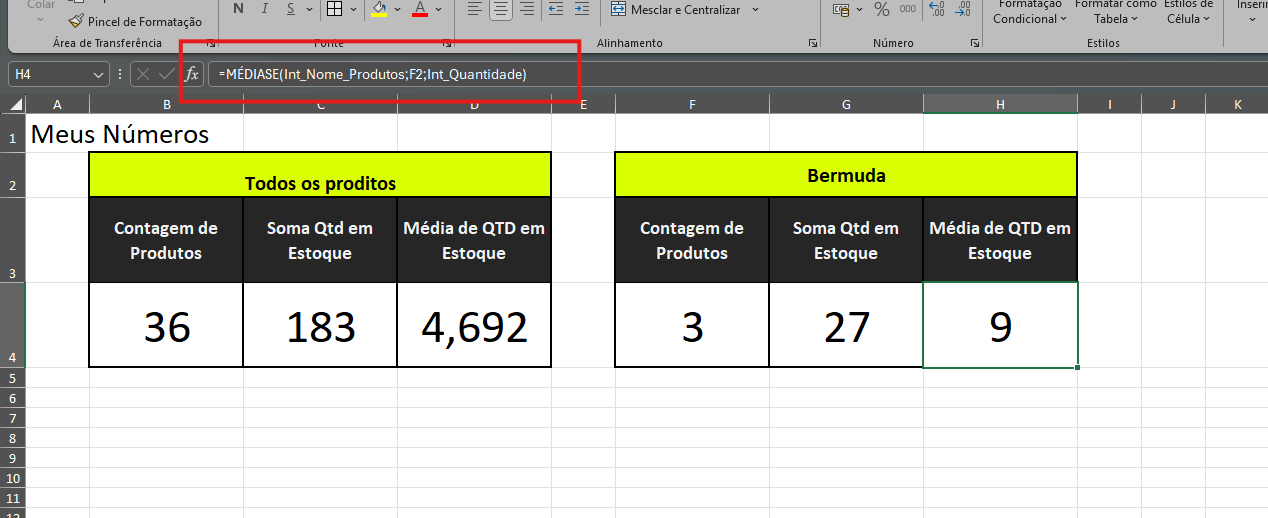Click 'Média de QTD em Estoque' under Bermuda
The image size is (1268, 518).
point(1000,240)
